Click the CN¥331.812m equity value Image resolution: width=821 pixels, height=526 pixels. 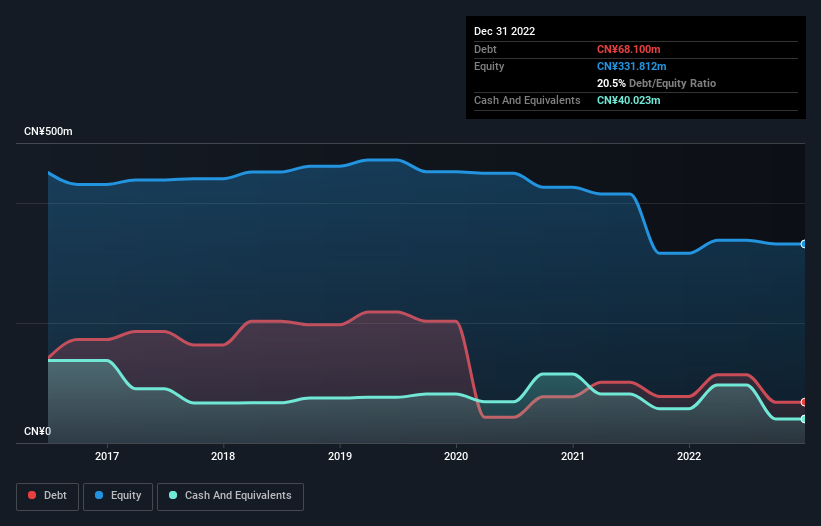pos(631,66)
